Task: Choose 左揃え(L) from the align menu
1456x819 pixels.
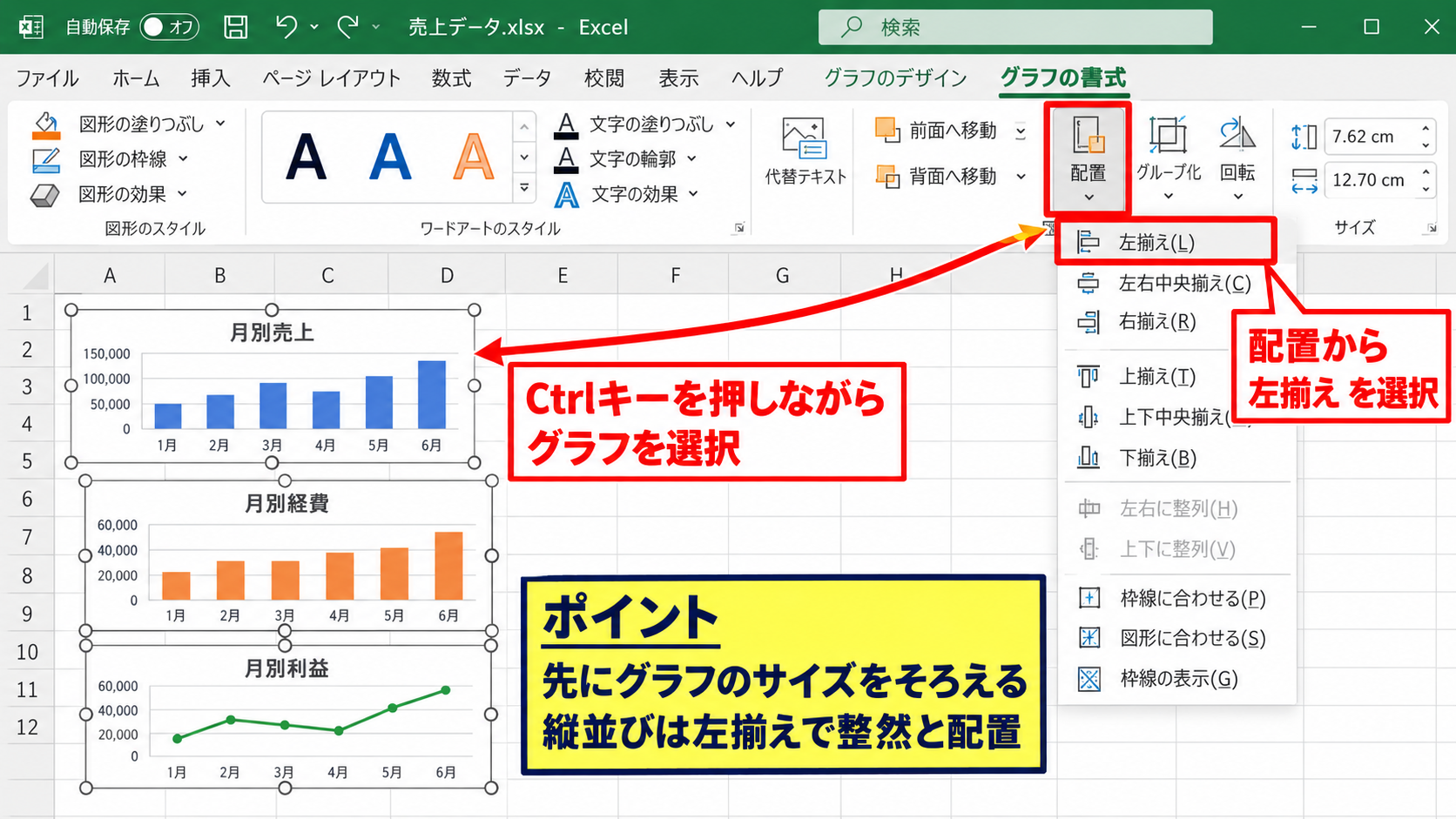Action: coord(1166,243)
